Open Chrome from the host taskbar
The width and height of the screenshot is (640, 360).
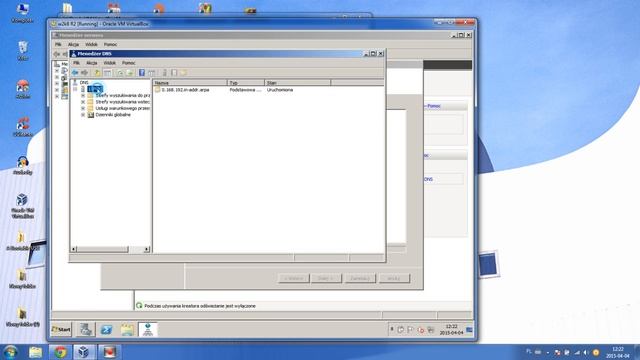pos(60,352)
